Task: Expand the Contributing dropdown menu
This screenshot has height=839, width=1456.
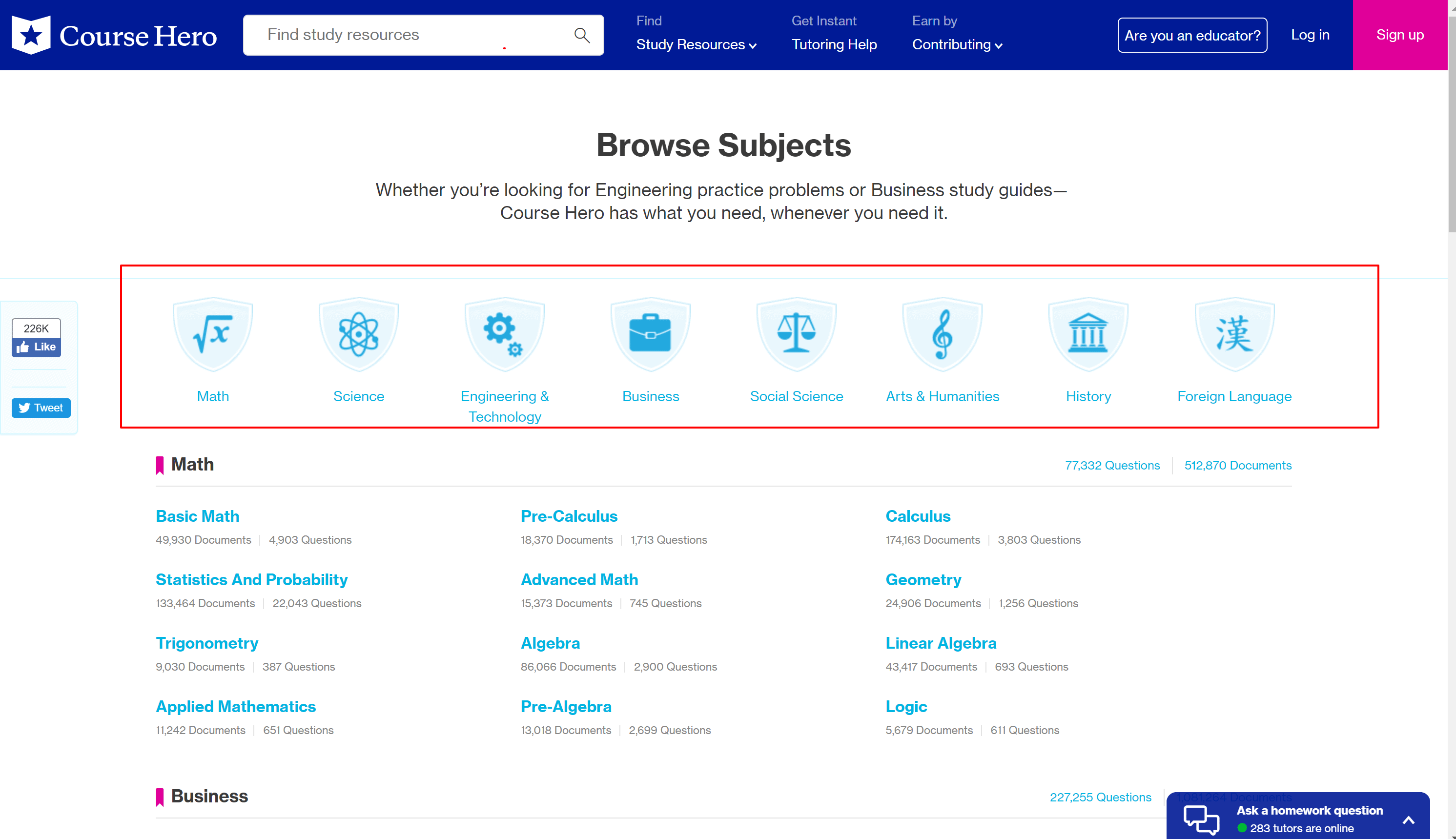Action: [x=957, y=45]
